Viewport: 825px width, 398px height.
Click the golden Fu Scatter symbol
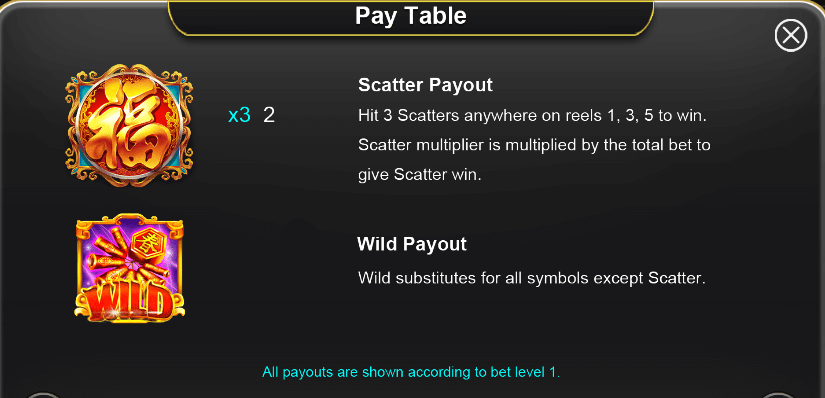(x=128, y=125)
